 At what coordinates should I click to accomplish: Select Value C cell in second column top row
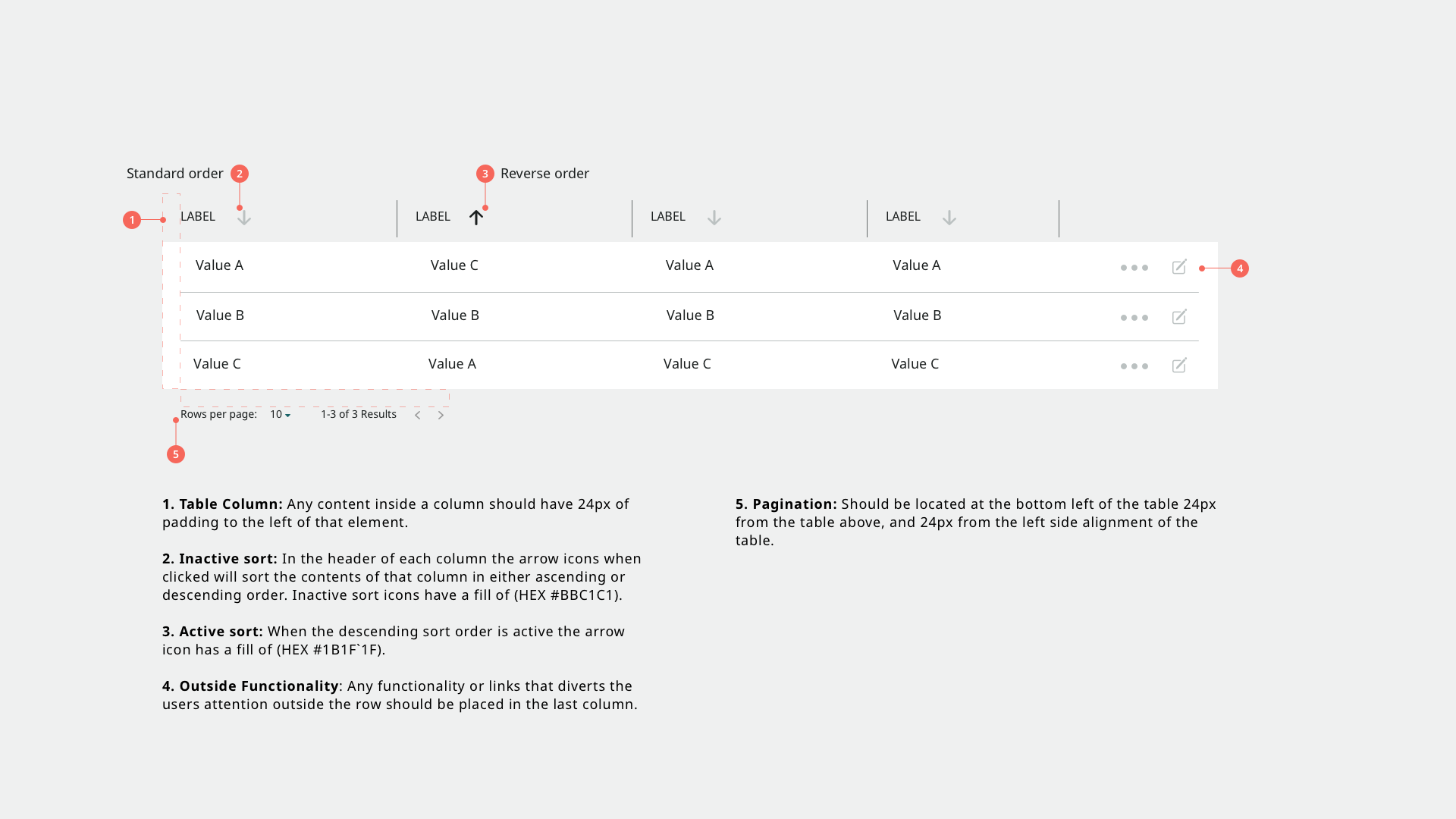454,265
